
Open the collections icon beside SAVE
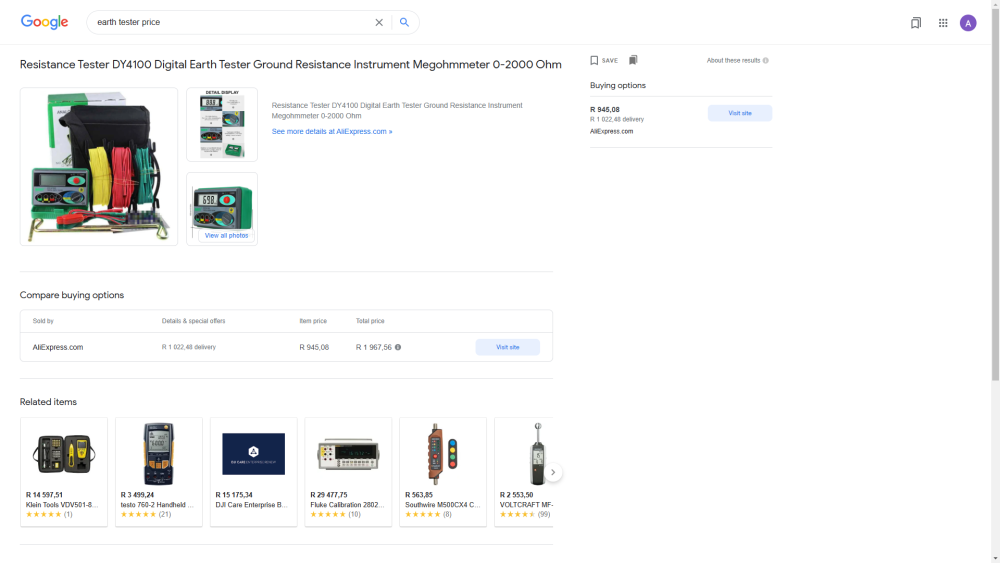[633, 60]
